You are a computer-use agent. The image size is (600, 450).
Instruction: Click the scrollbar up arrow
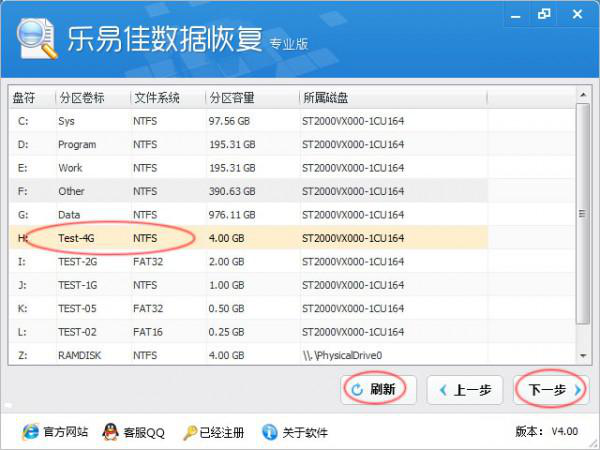(x=583, y=95)
